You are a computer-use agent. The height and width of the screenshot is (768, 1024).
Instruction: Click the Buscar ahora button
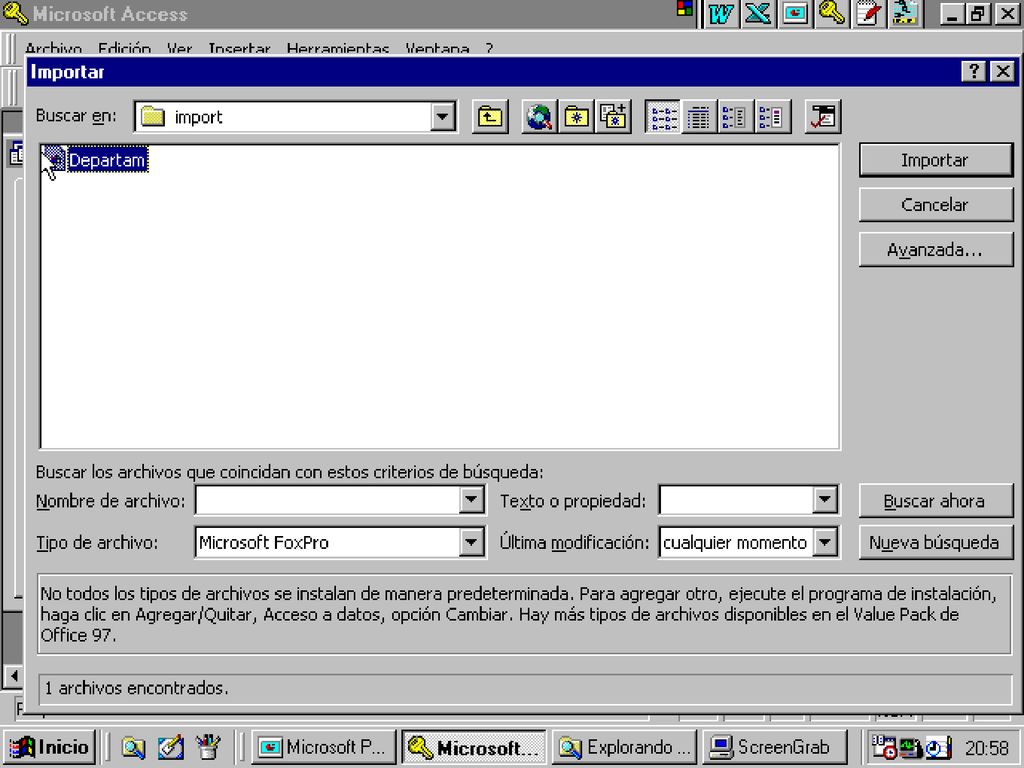coord(936,501)
